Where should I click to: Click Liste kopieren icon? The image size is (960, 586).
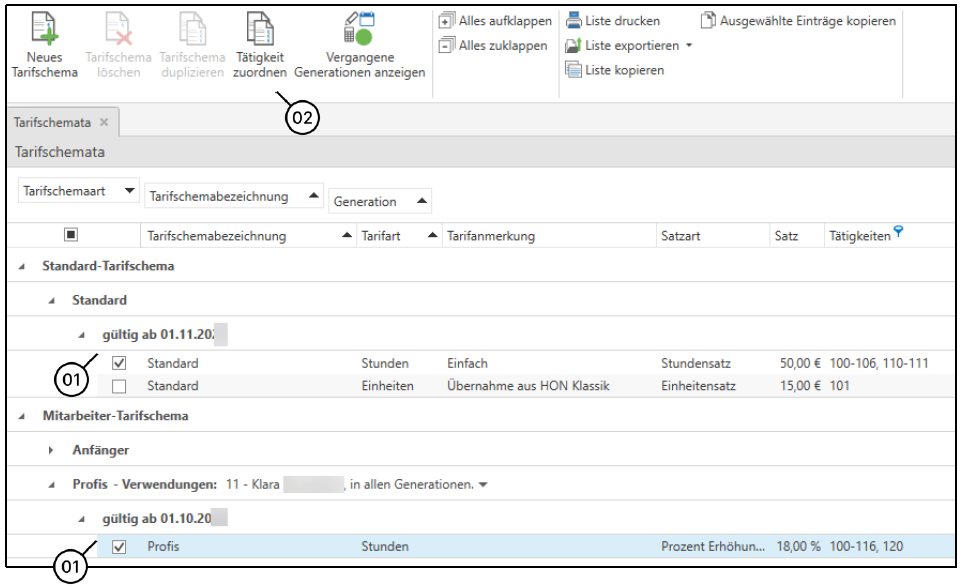click(574, 70)
